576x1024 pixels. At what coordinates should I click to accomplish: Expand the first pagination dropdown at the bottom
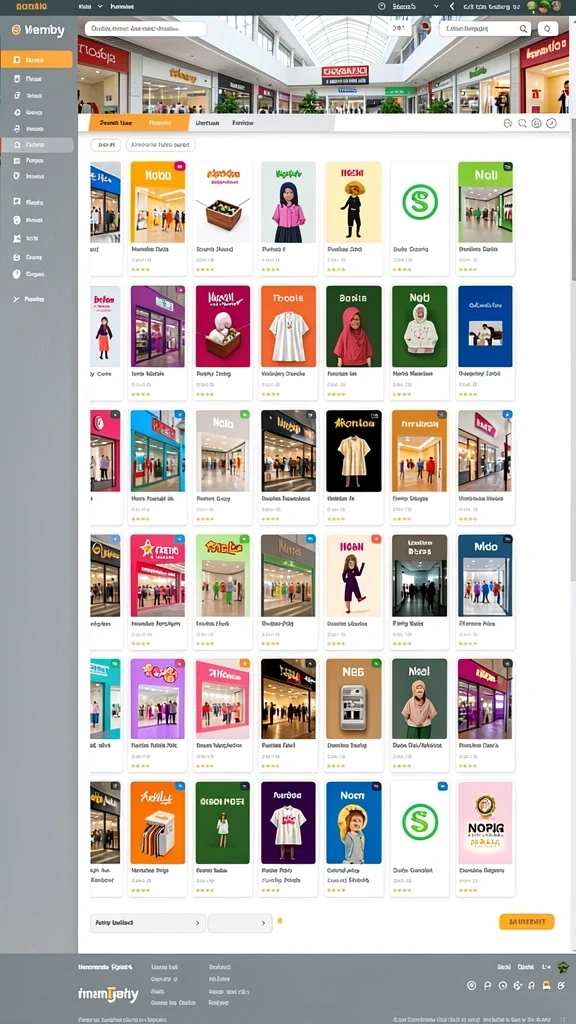[x=148, y=923]
